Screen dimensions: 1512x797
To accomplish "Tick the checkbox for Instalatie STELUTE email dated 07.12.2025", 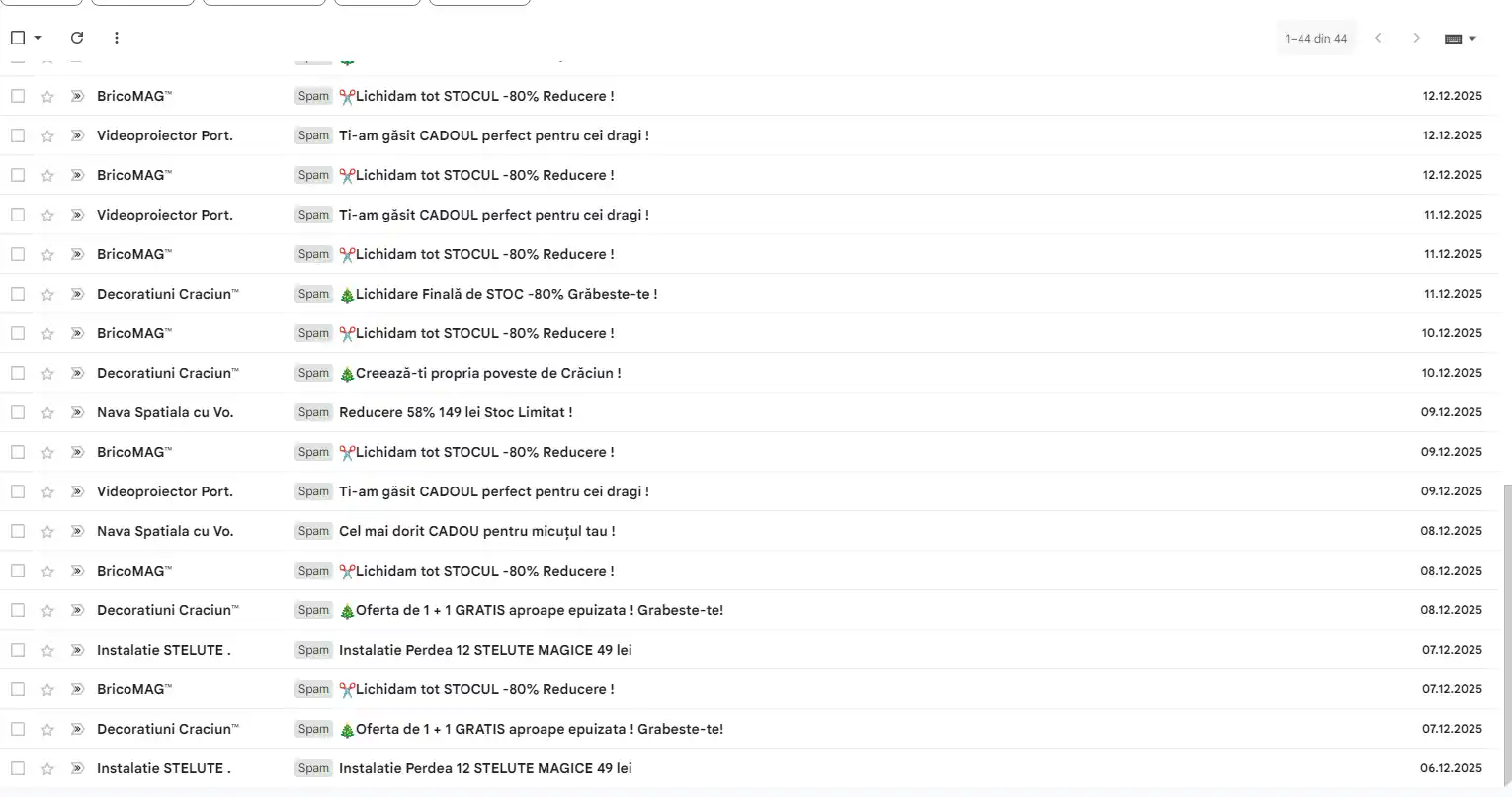I will tap(18, 650).
